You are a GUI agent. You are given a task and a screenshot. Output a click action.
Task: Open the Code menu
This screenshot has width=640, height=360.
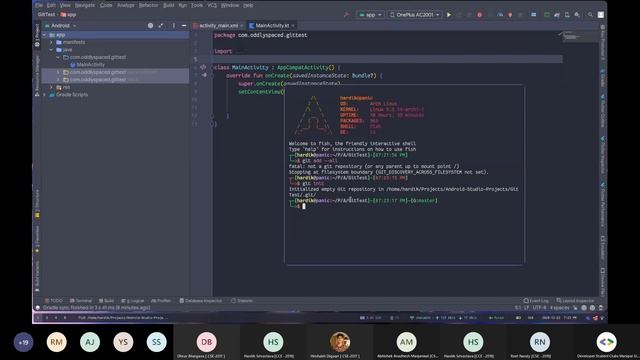(x=106, y=5)
